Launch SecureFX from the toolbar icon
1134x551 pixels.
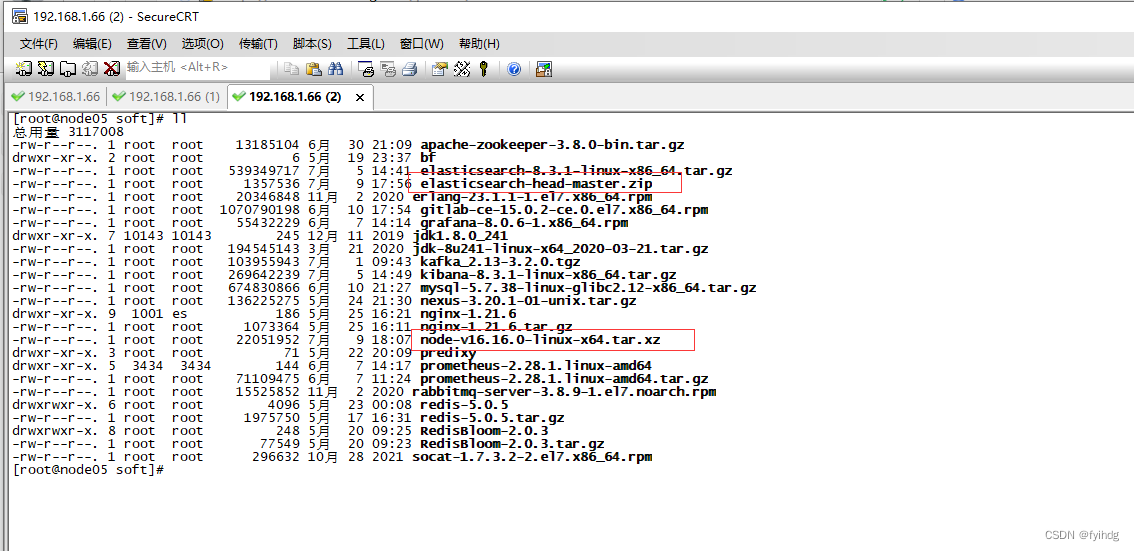point(544,69)
